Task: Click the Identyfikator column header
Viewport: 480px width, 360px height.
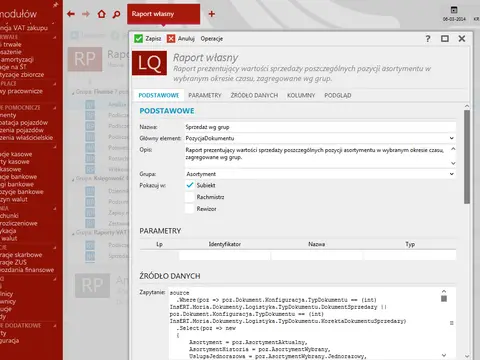Action: (x=225, y=244)
